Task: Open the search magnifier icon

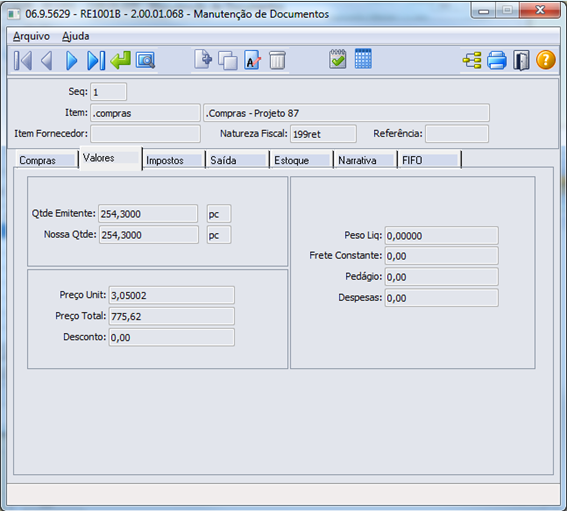Action: pyautogui.click(x=145, y=60)
